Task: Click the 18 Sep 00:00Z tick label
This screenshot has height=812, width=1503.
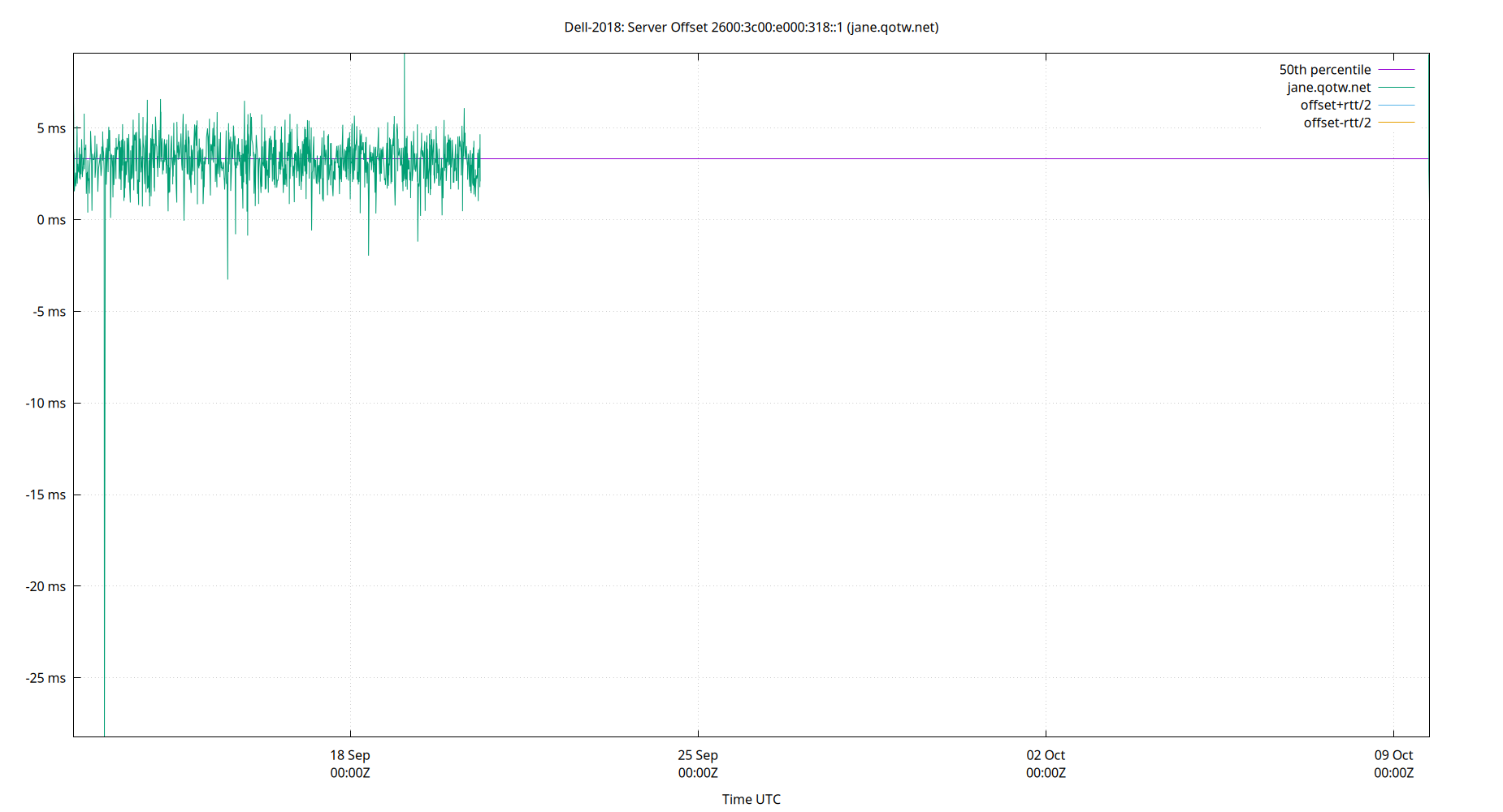Action: coord(349,763)
